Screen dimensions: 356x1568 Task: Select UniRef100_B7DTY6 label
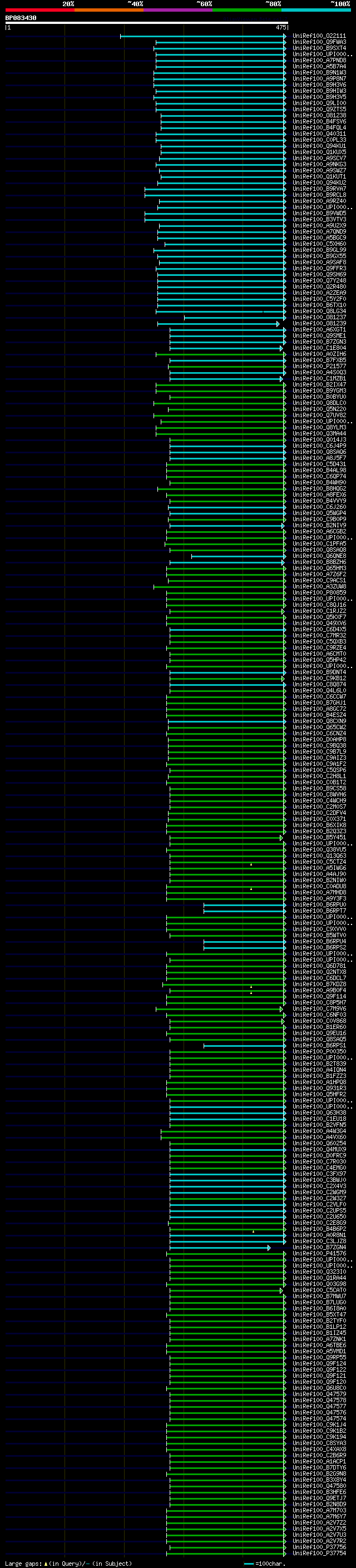[319, 1467]
